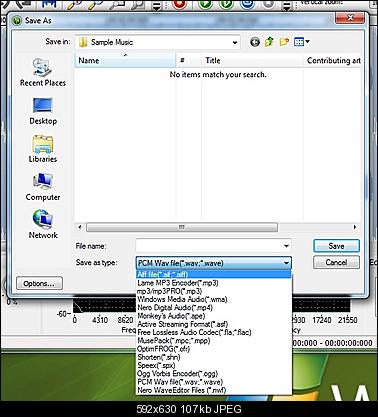The height and width of the screenshot is (417, 378).
Task: Choose Shorten (*.shn) format
Action: (213, 357)
